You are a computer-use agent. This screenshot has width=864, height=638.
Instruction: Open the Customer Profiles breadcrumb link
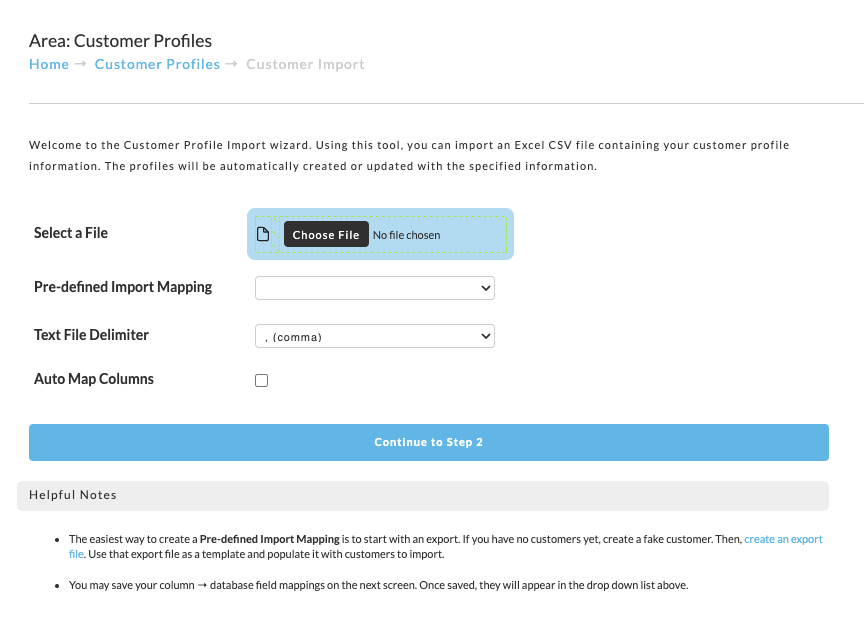click(x=157, y=64)
